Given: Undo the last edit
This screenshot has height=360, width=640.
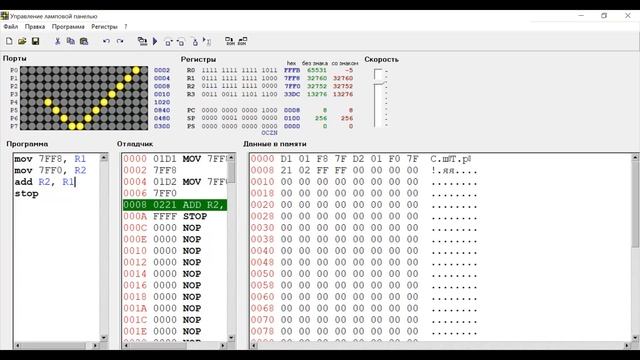Looking at the screenshot, I should point(106,41).
